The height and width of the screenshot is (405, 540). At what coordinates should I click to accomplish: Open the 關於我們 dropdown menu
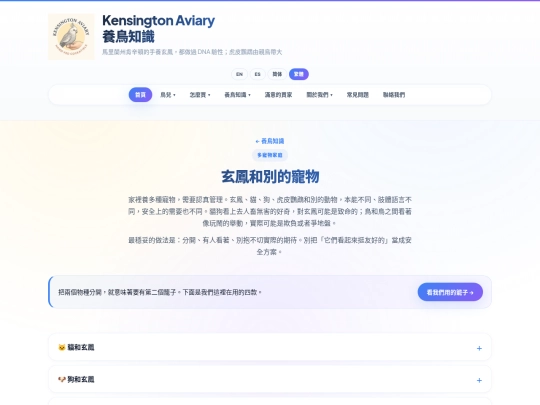[319, 95]
